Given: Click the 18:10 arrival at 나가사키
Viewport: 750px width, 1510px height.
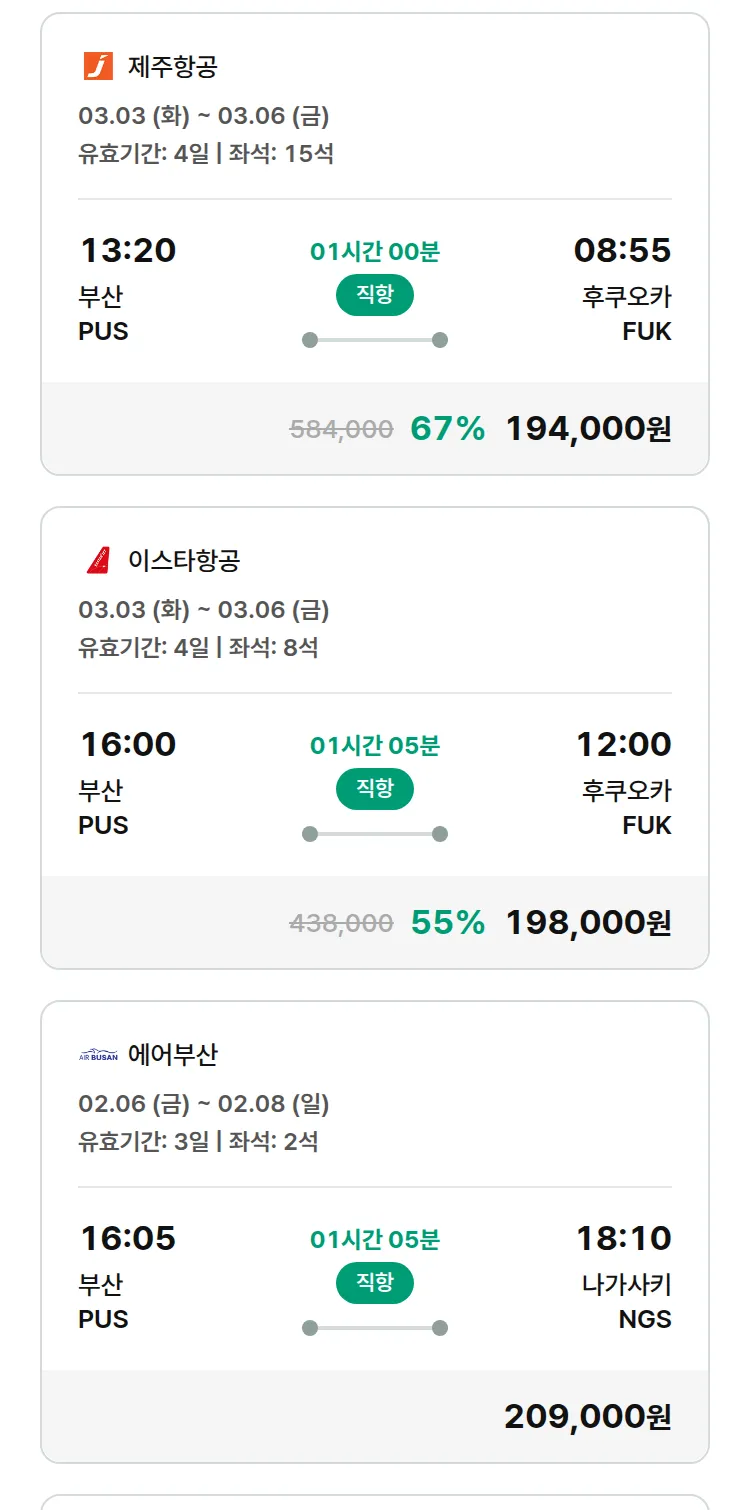Looking at the screenshot, I should click(x=623, y=1238).
